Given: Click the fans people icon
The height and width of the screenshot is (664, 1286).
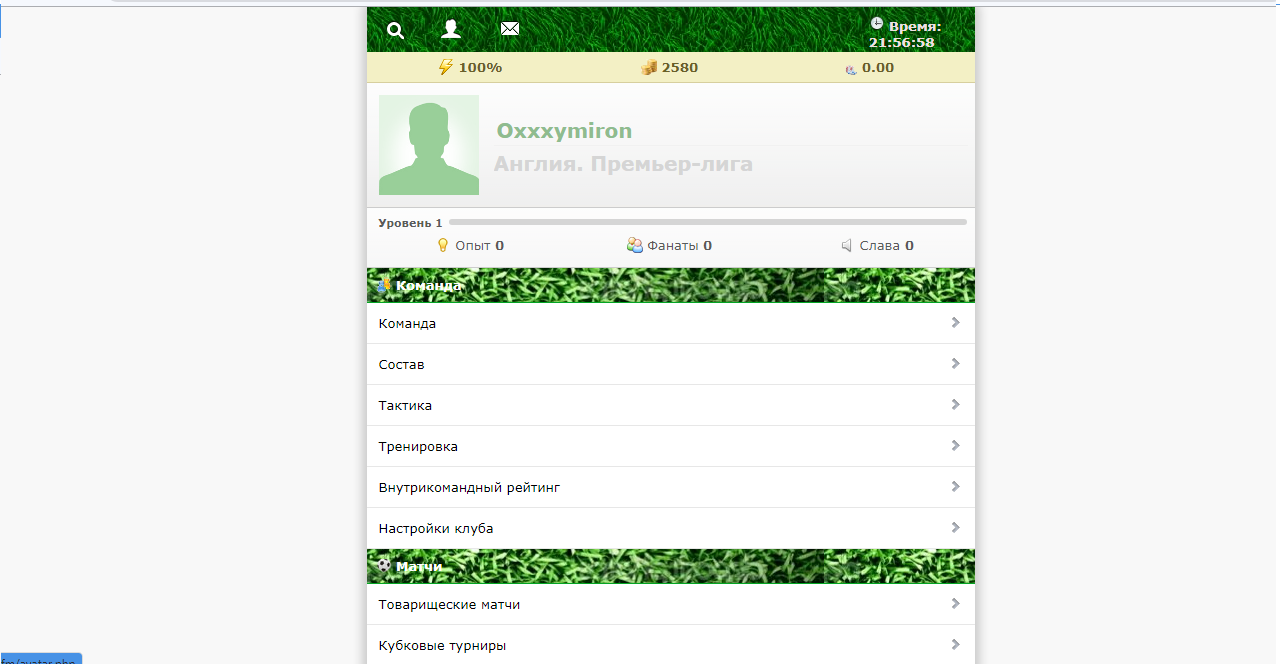Looking at the screenshot, I should [x=635, y=245].
